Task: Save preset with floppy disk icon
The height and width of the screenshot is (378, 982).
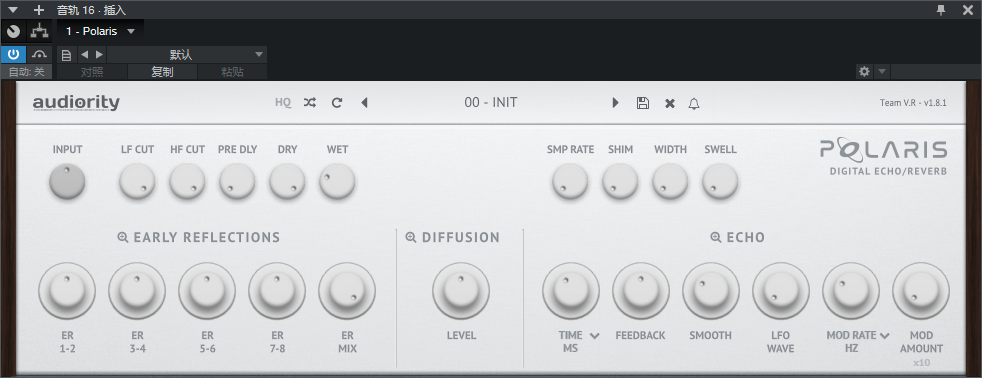Action: 643,103
